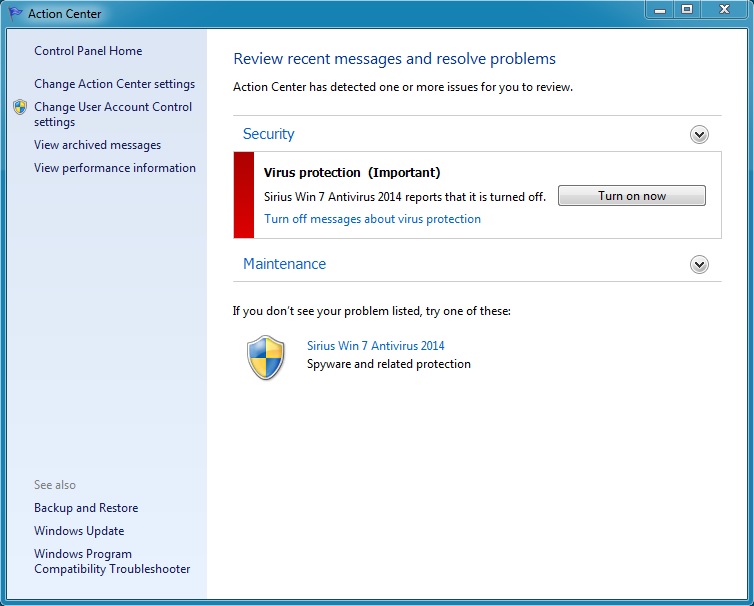The image size is (754, 606).
Task: Maximize the Action Center window
Action: [687, 10]
